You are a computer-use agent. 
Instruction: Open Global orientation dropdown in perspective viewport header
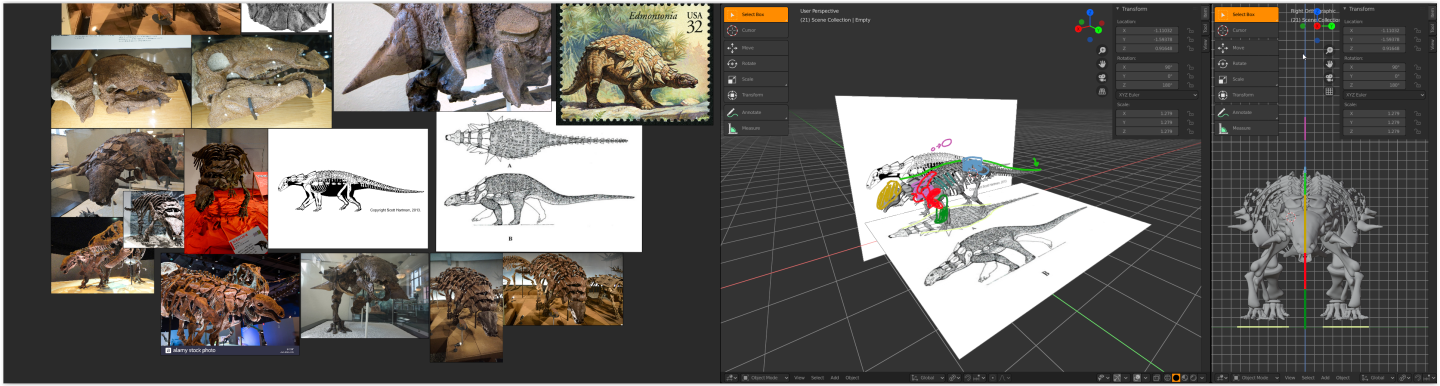927,378
